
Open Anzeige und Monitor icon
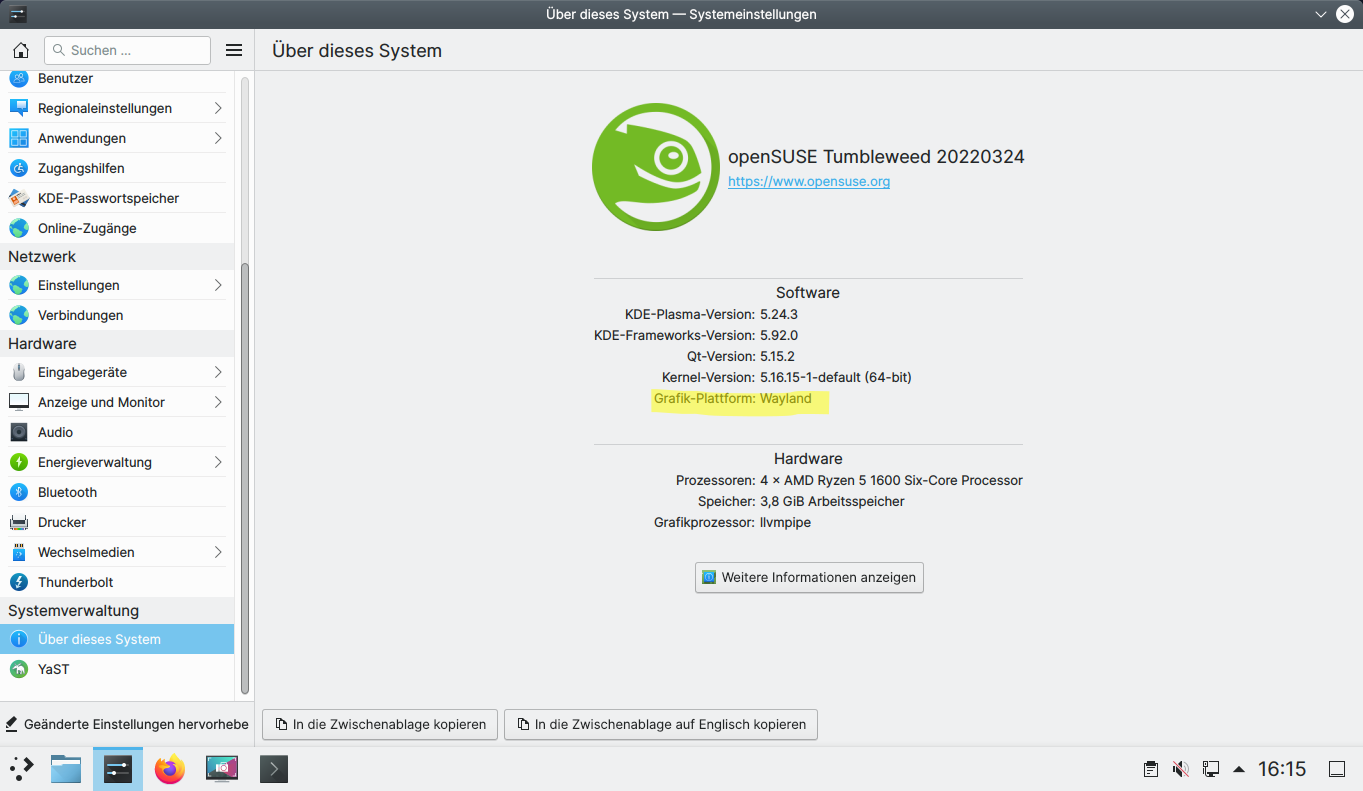pyautogui.click(x=19, y=402)
